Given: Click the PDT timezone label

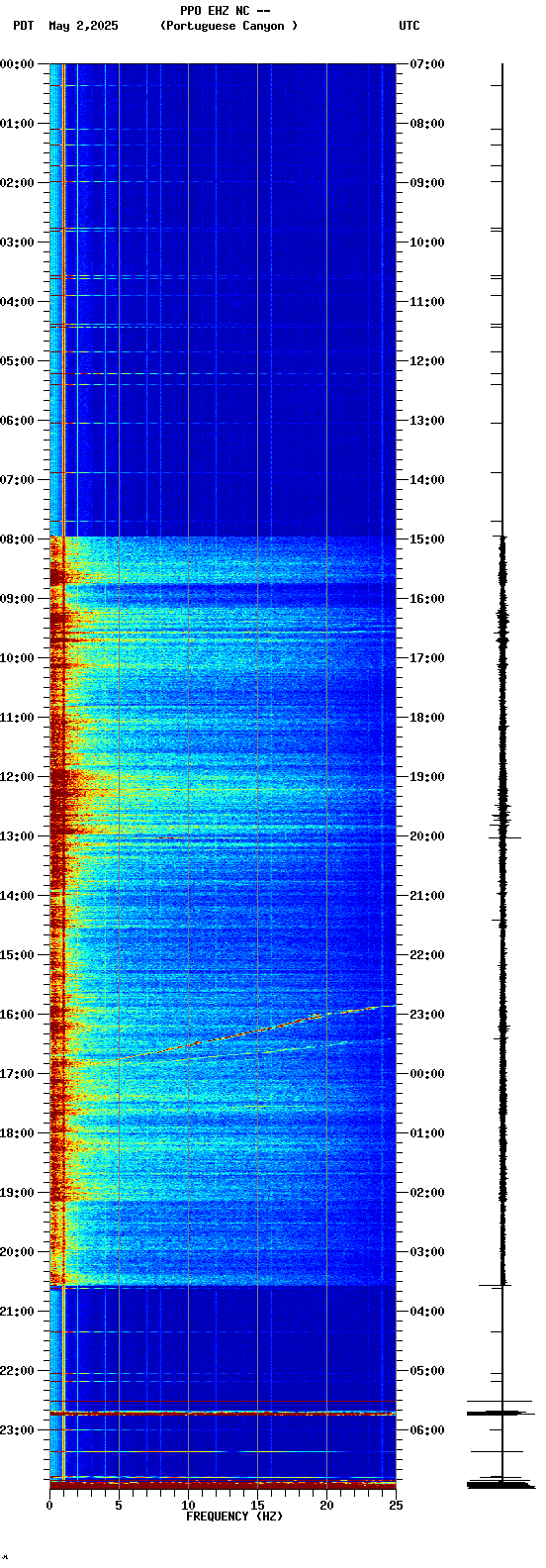Looking at the screenshot, I should [x=23, y=26].
